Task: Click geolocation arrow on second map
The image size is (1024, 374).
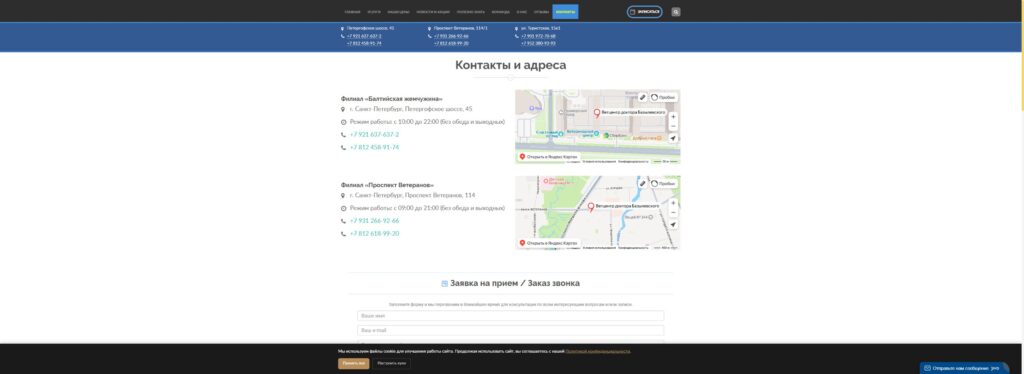Action: [x=673, y=225]
